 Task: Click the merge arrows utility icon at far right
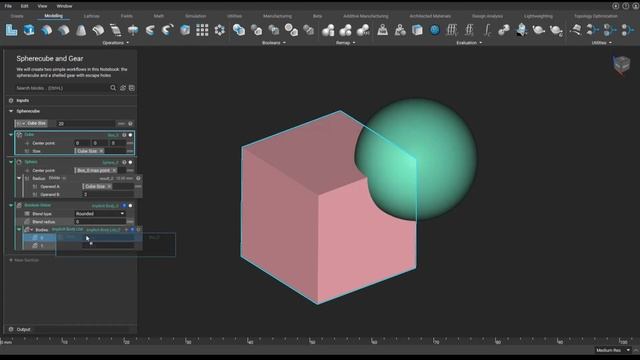click(x=628, y=30)
